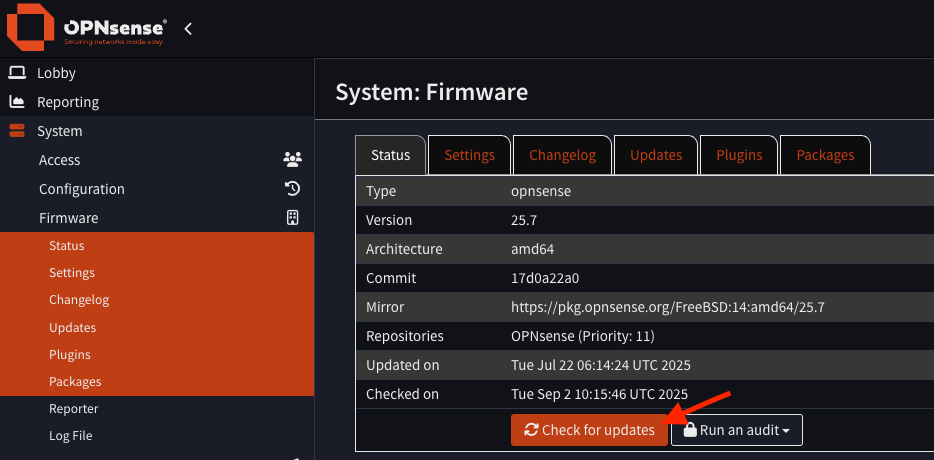The height and width of the screenshot is (460, 934).
Task: Click the Access users icon
Action: click(292, 160)
